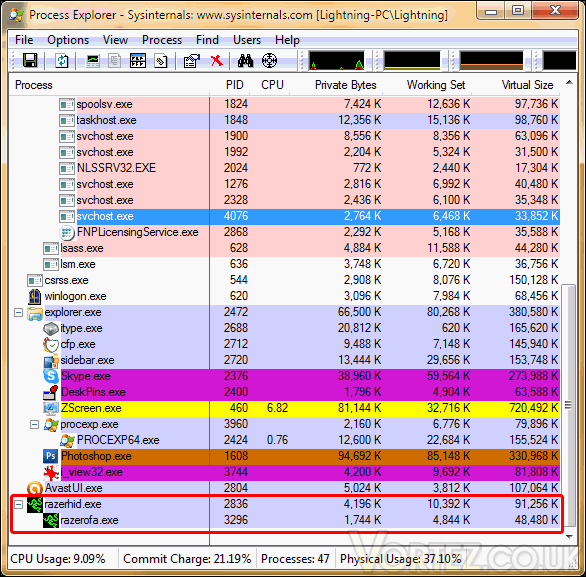Open the View menu
The width and height of the screenshot is (586, 577).
click(x=115, y=40)
